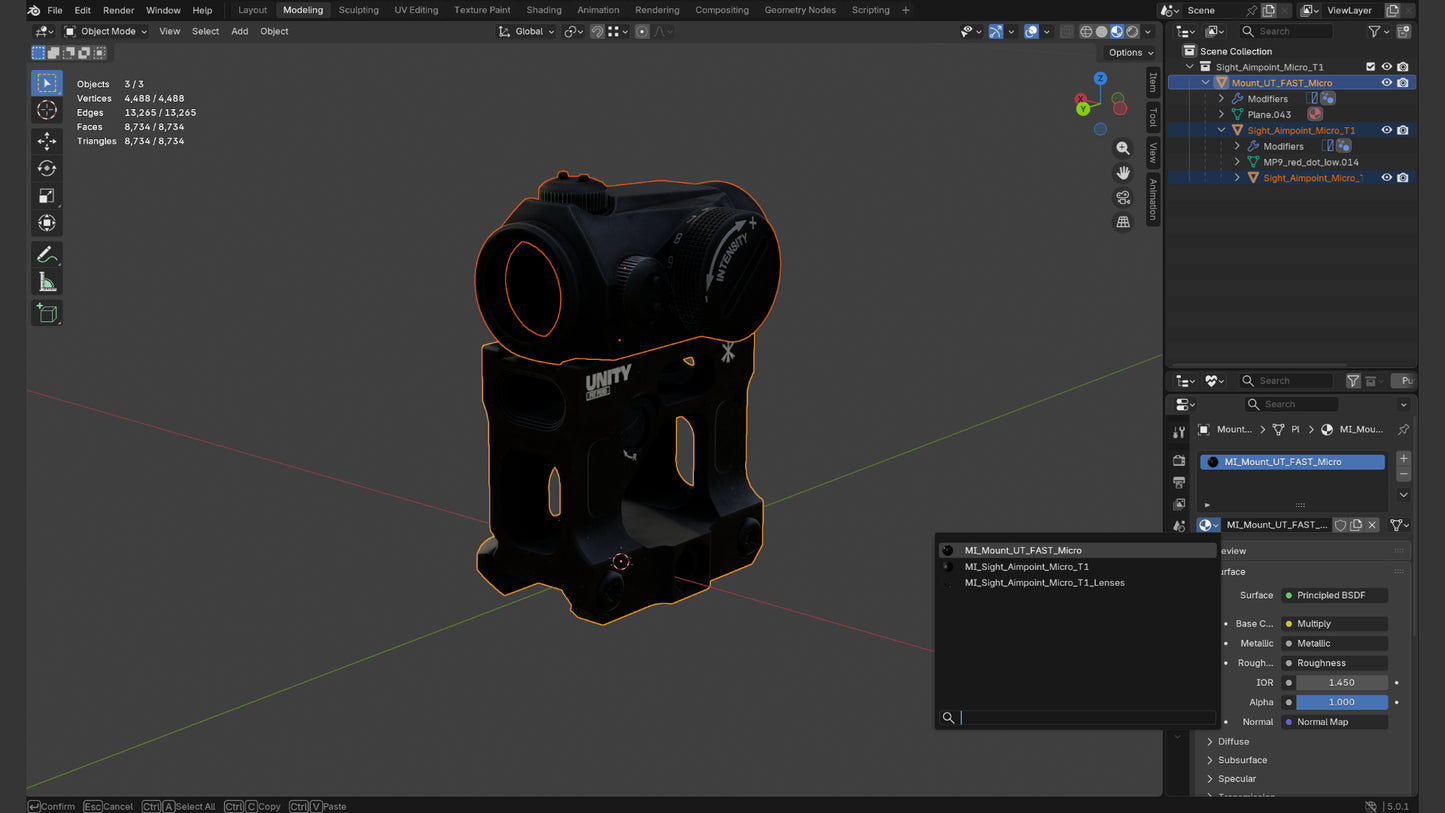Viewport: 1445px width, 813px height.
Task: Open the outliner filter dropdown
Action: [1378, 31]
